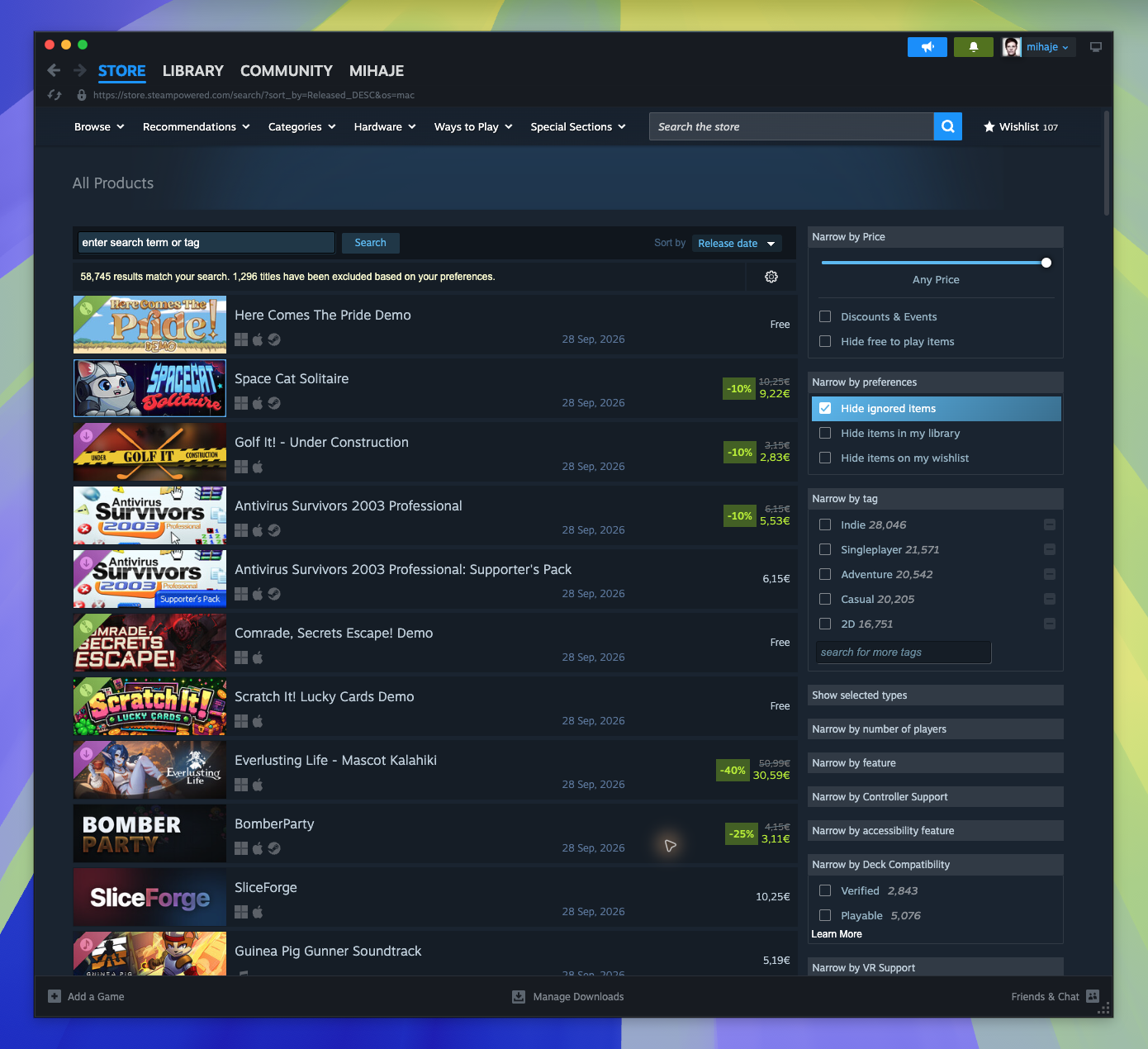Image resolution: width=1148 pixels, height=1049 pixels.
Task: Uncheck Hide ignored items
Action: click(825, 408)
